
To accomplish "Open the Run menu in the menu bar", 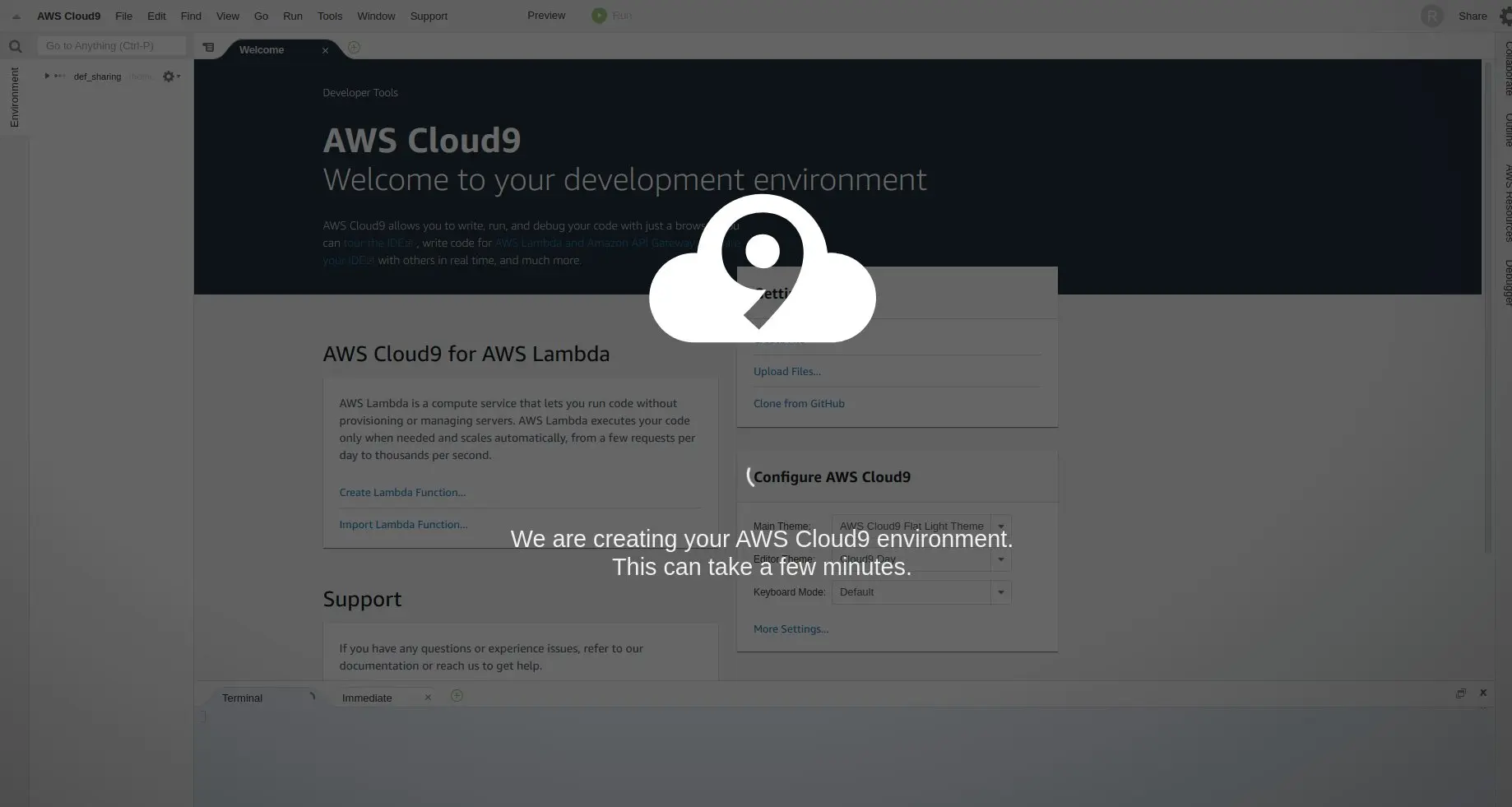I will [293, 16].
